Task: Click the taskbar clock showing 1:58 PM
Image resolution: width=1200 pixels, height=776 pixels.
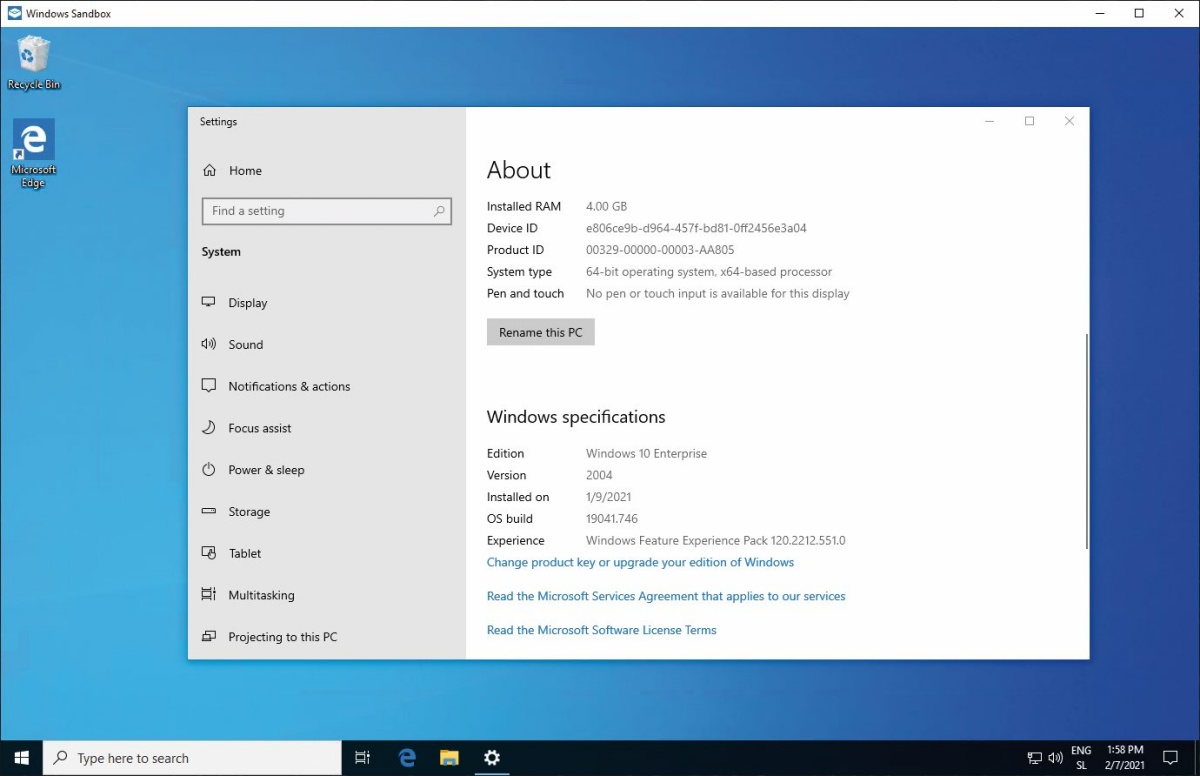Action: point(1125,758)
